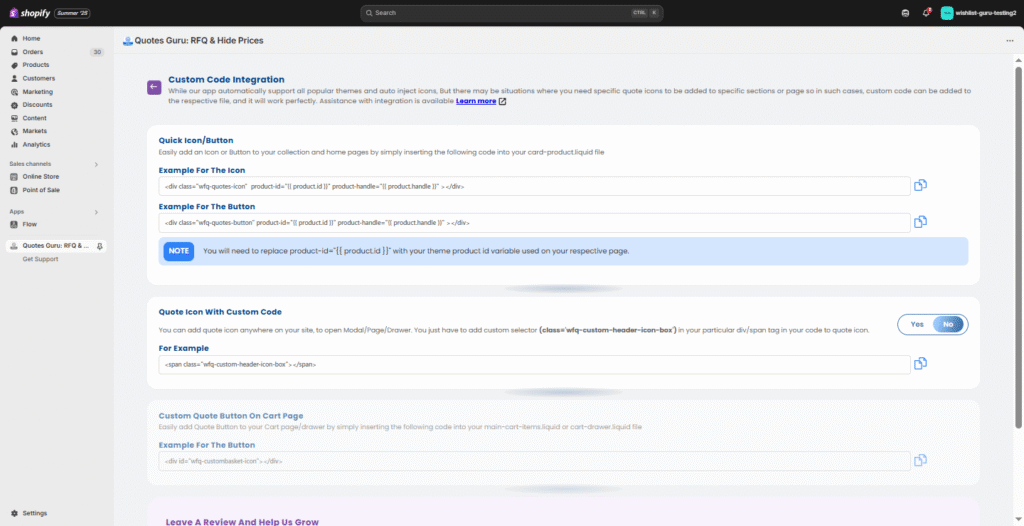Click the page vertical scrollbar thumb
This screenshot has width=1024, height=526.
tap(1018, 247)
